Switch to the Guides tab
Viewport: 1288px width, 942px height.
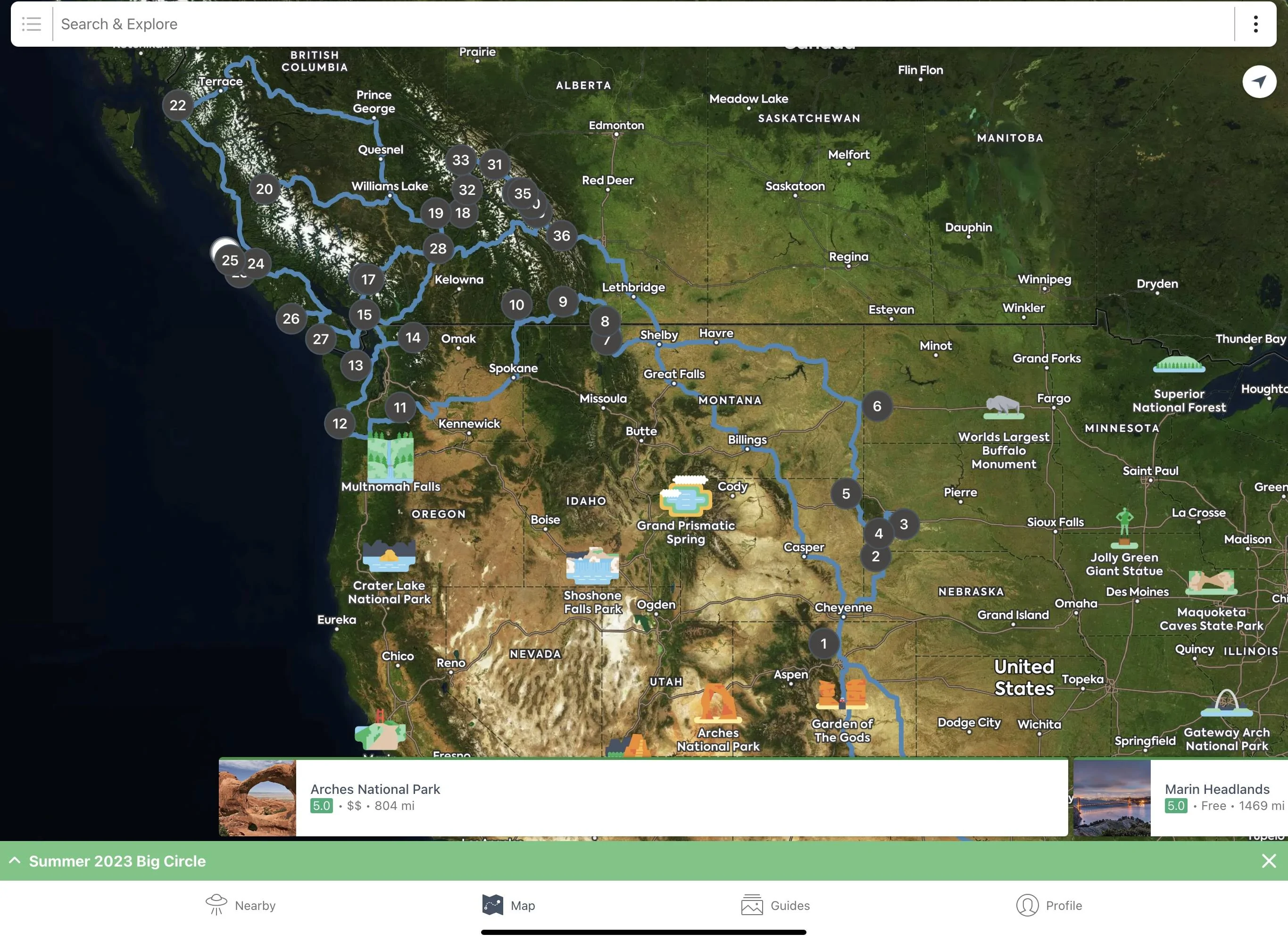775,906
